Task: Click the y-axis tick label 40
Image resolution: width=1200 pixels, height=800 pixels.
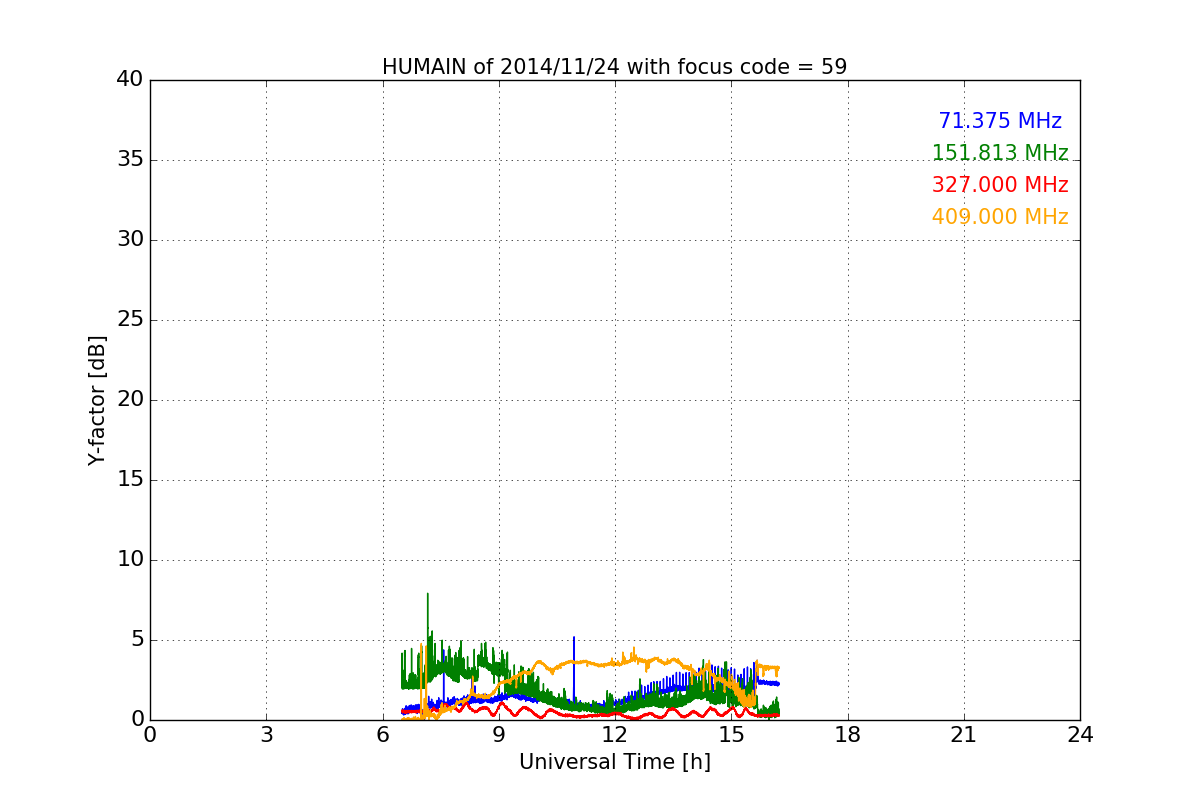Action: coord(130,80)
